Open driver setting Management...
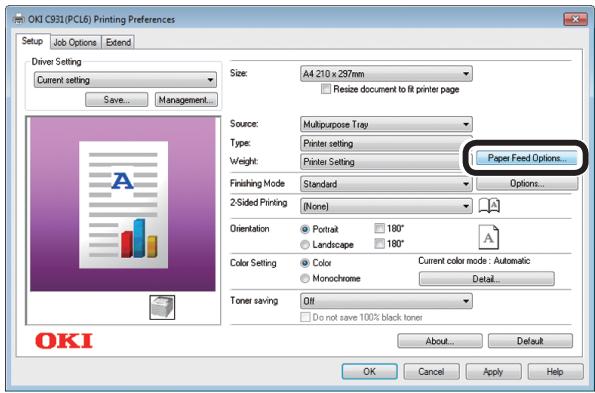 click(x=186, y=100)
